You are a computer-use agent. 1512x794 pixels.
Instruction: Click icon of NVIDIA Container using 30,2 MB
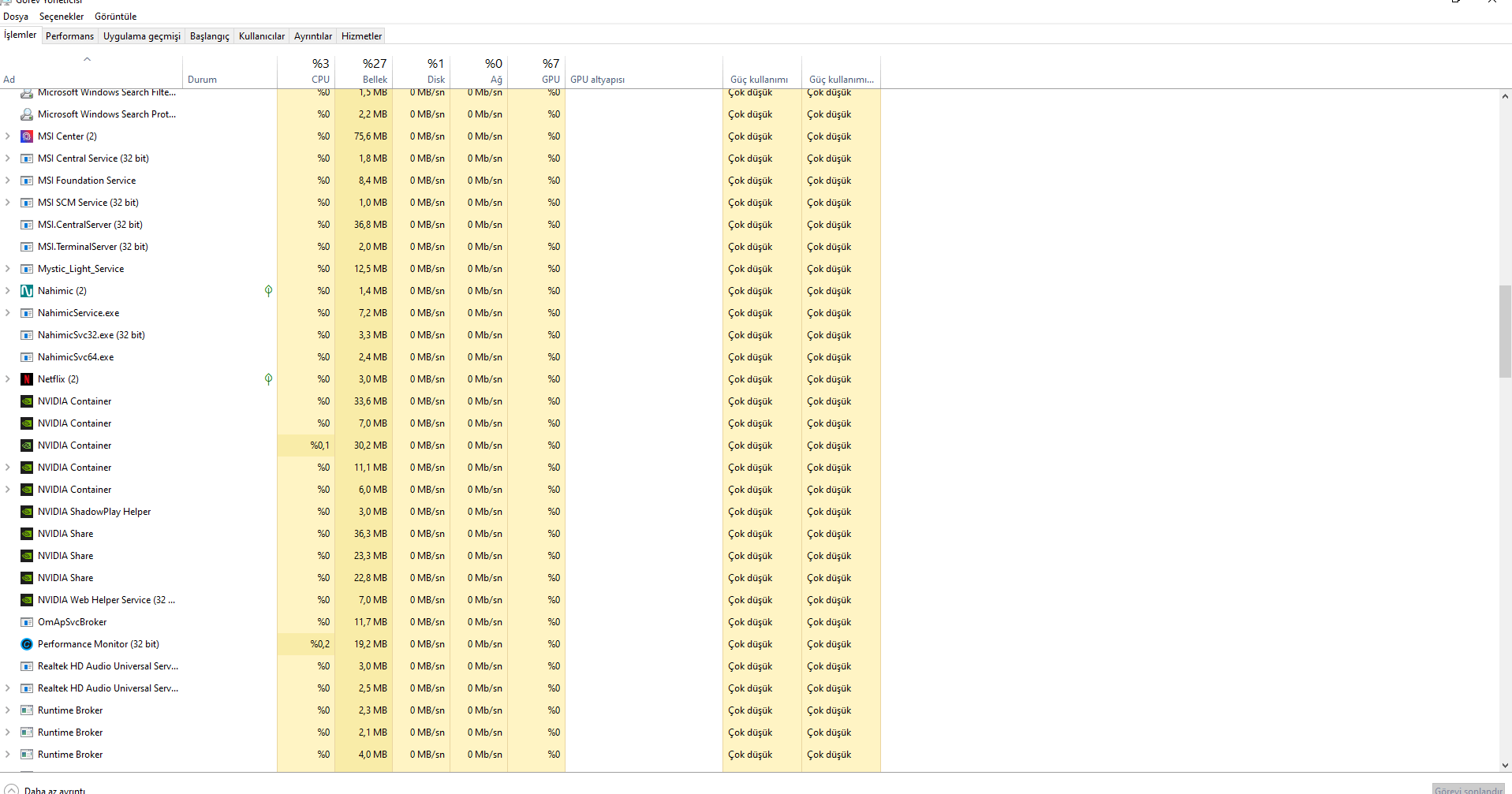[27, 445]
